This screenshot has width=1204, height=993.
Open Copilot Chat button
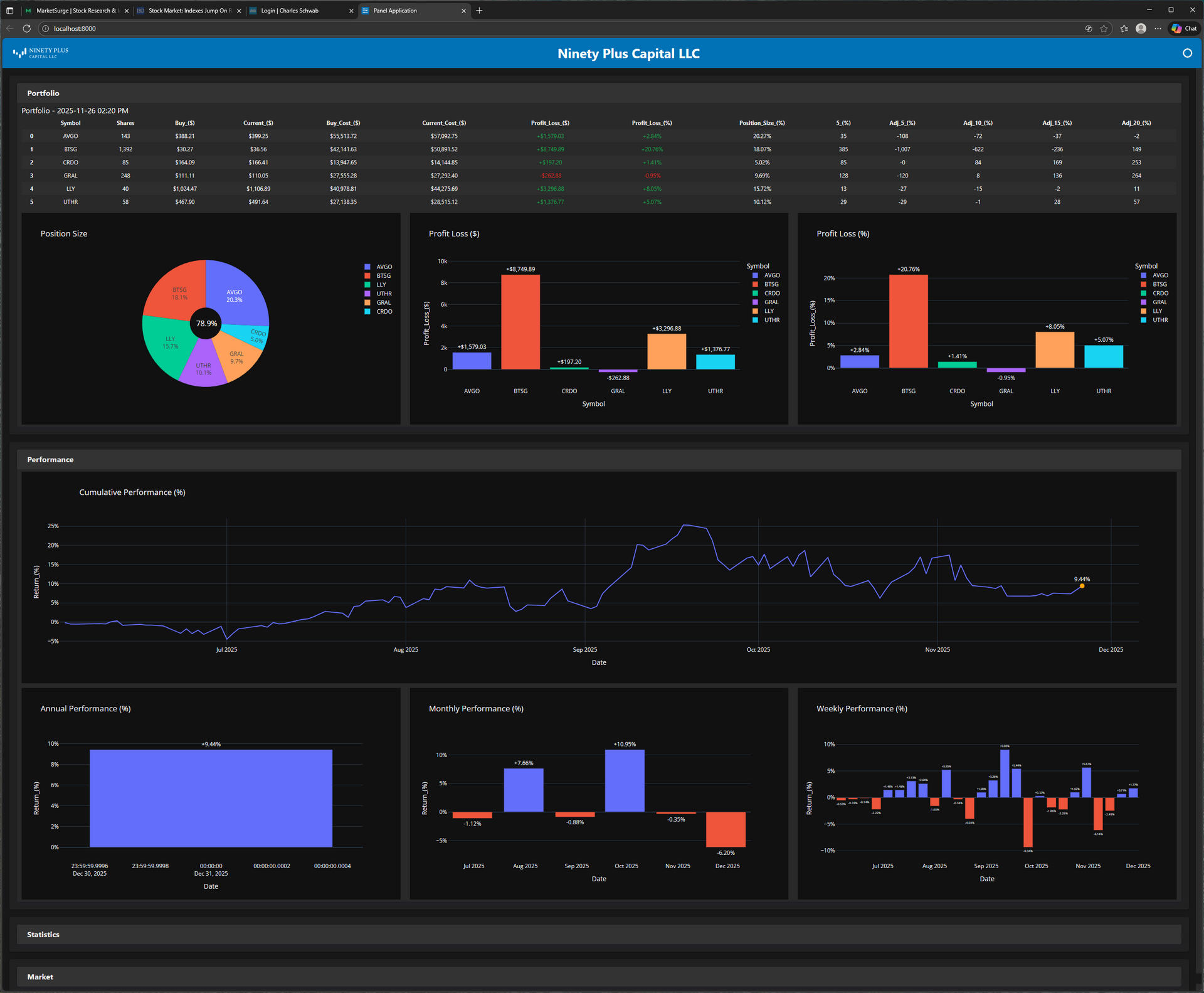coord(1184,28)
